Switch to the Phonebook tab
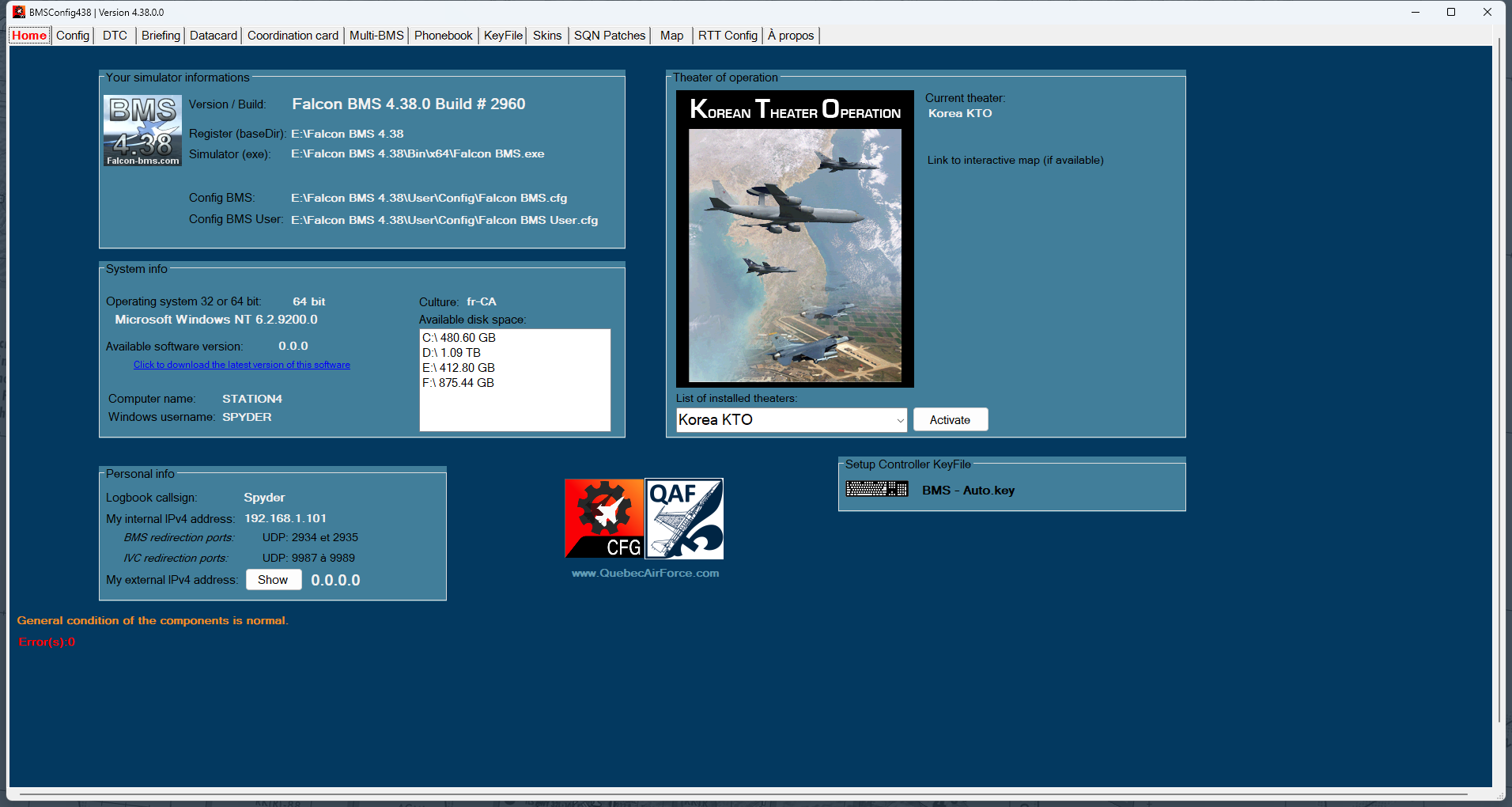 [443, 36]
